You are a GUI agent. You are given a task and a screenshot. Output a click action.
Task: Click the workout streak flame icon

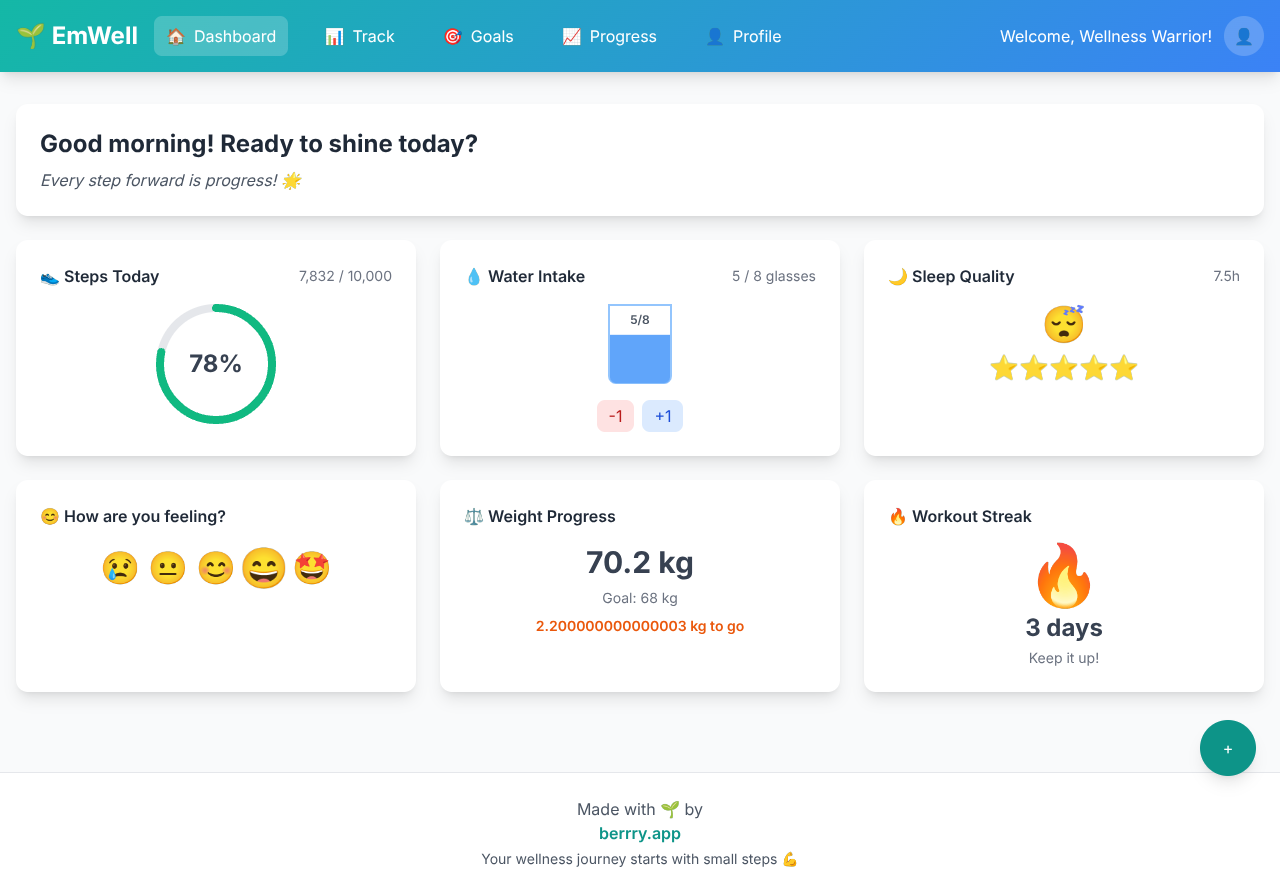[x=1063, y=576]
